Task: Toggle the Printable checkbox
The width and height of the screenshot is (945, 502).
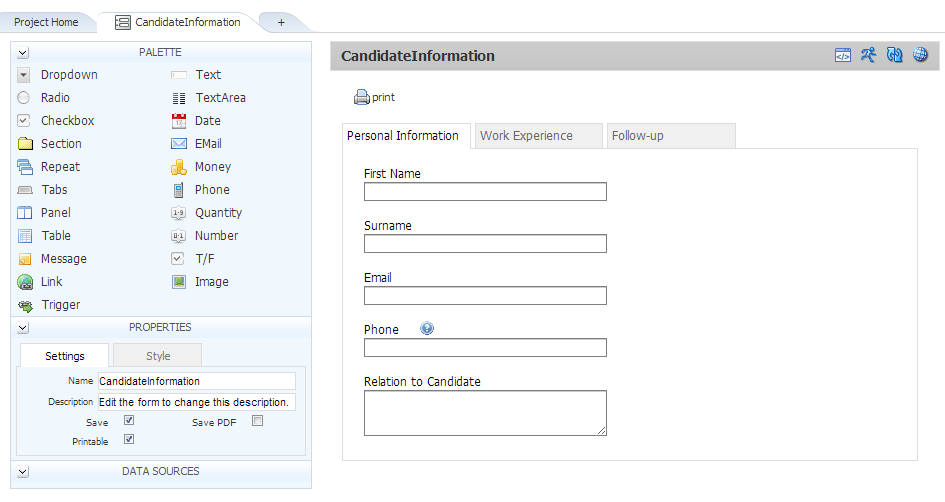Action: (128, 439)
